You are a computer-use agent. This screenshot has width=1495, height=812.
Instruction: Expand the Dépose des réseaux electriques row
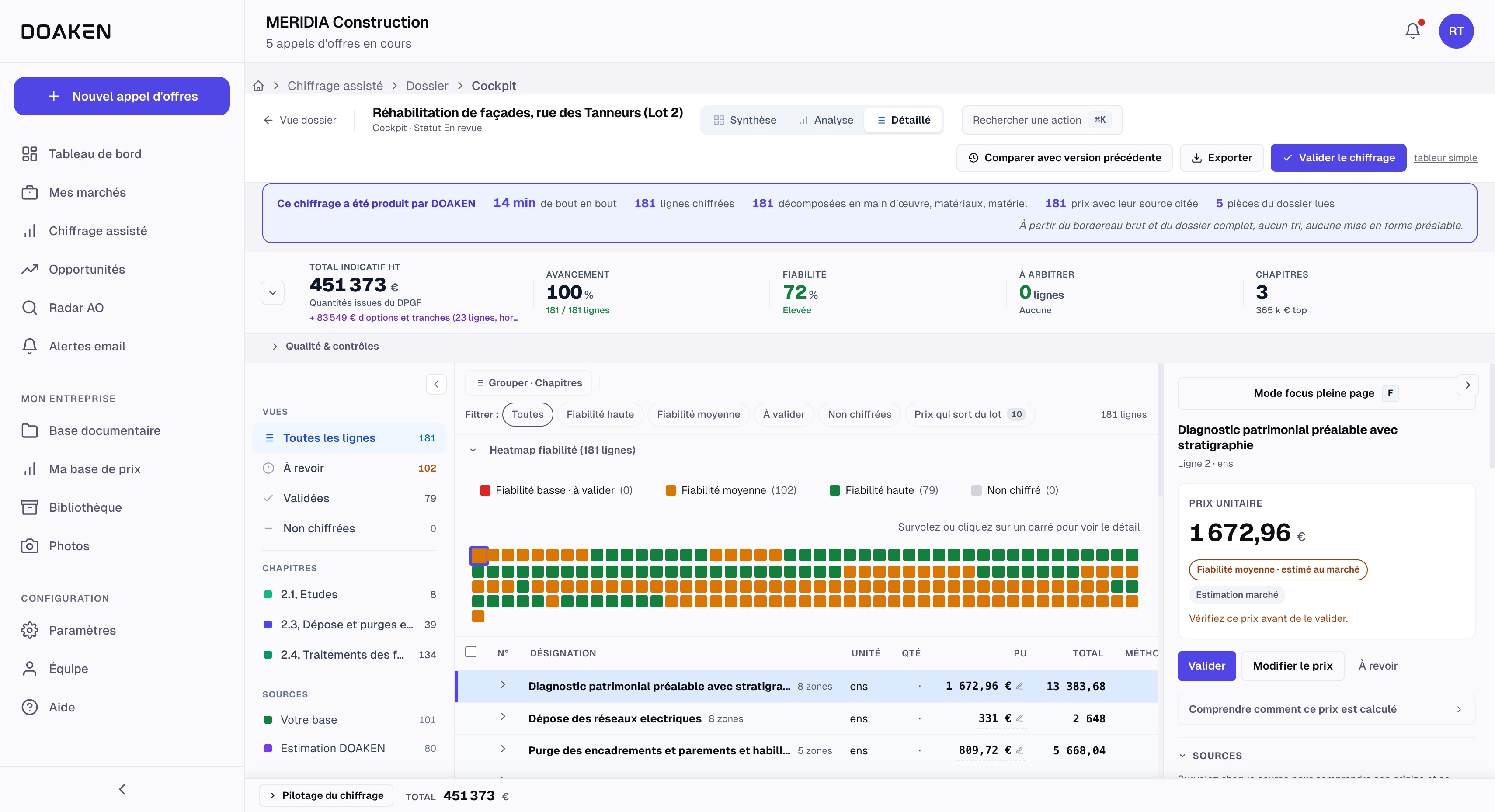pyautogui.click(x=503, y=717)
